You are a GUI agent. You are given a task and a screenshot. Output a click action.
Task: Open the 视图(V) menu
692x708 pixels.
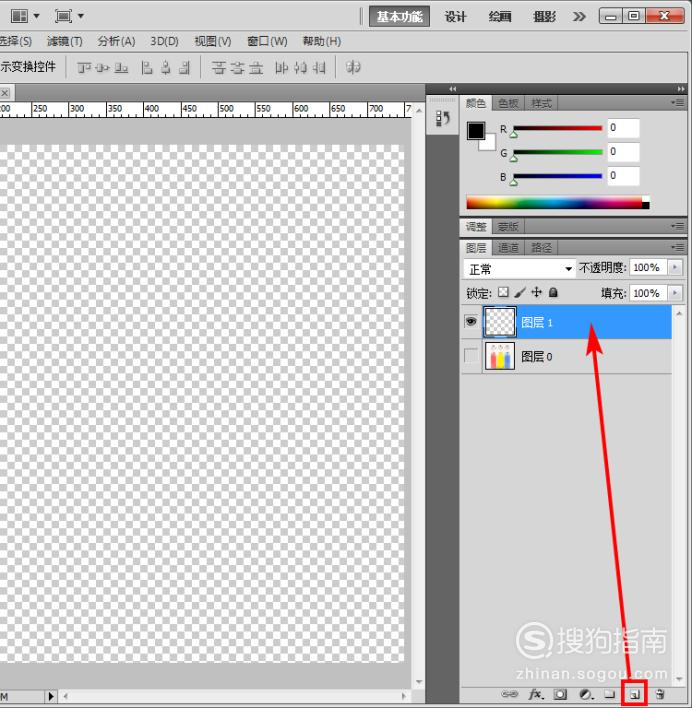tap(213, 42)
